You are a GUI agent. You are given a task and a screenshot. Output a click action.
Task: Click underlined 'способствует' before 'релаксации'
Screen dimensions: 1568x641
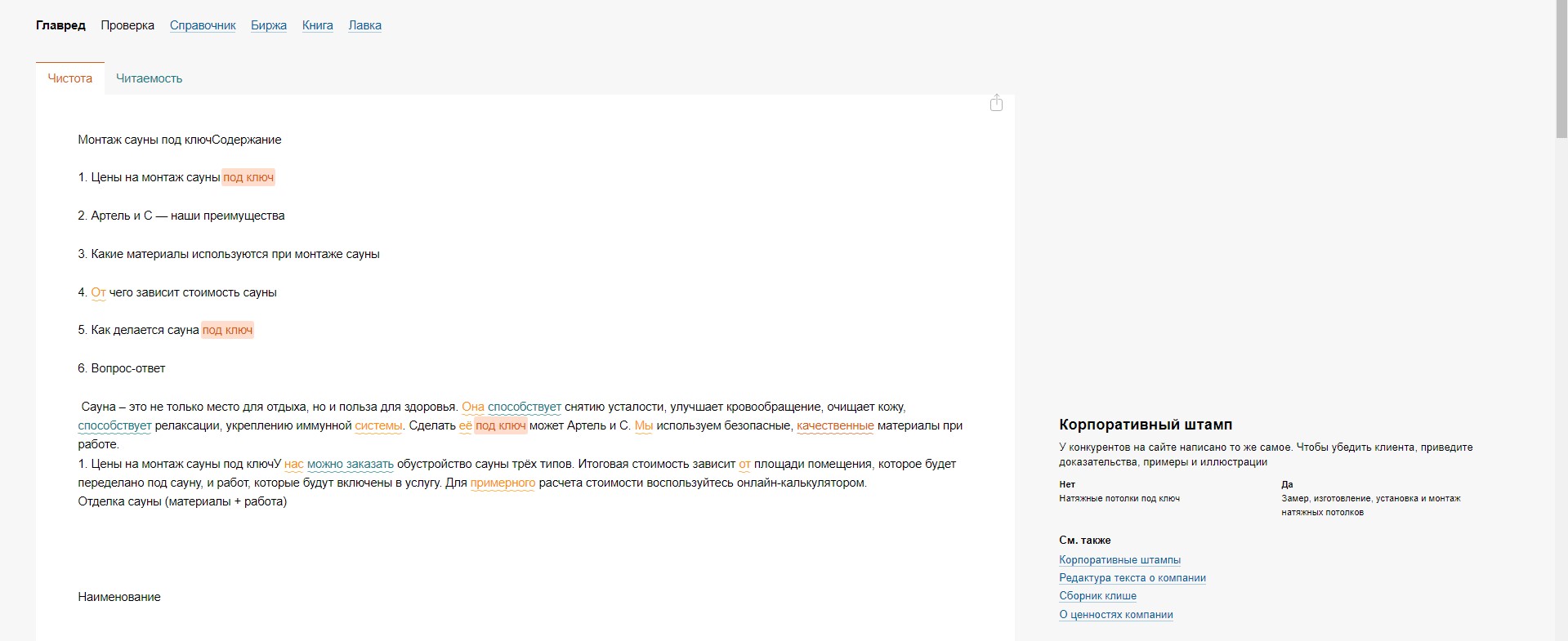point(114,425)
